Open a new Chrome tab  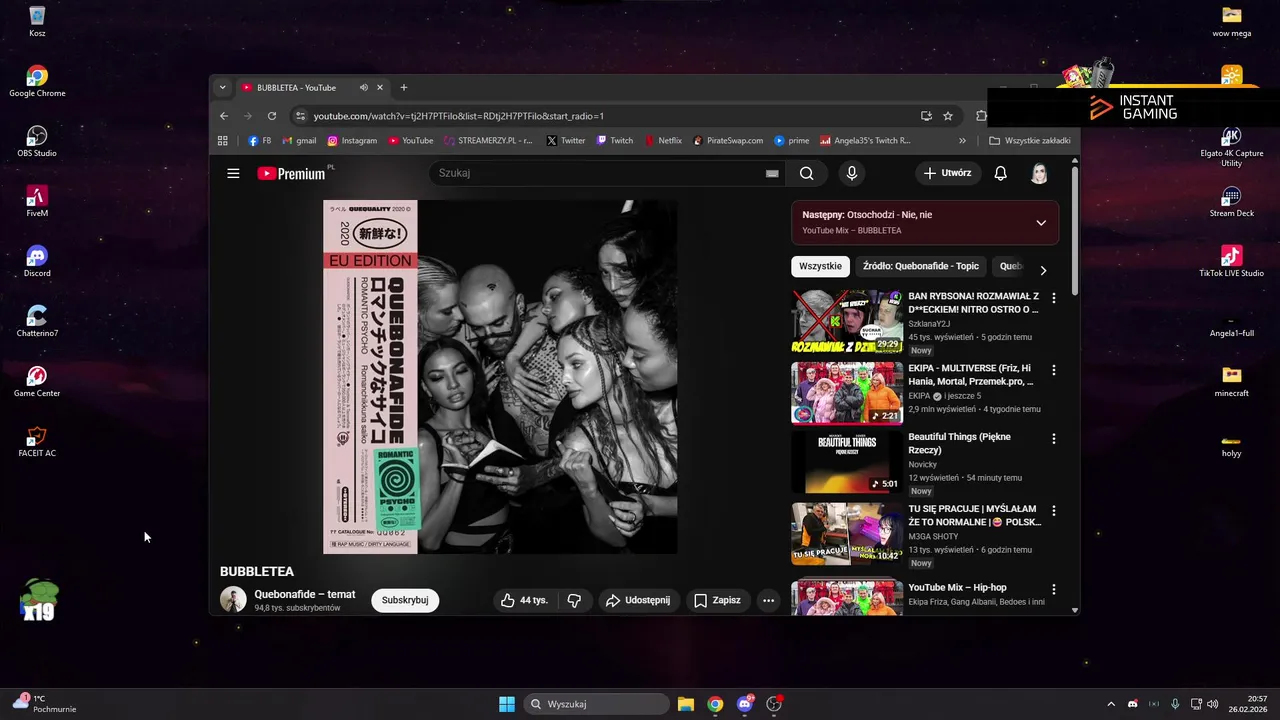pyautogui.click(x=404, y=88)
